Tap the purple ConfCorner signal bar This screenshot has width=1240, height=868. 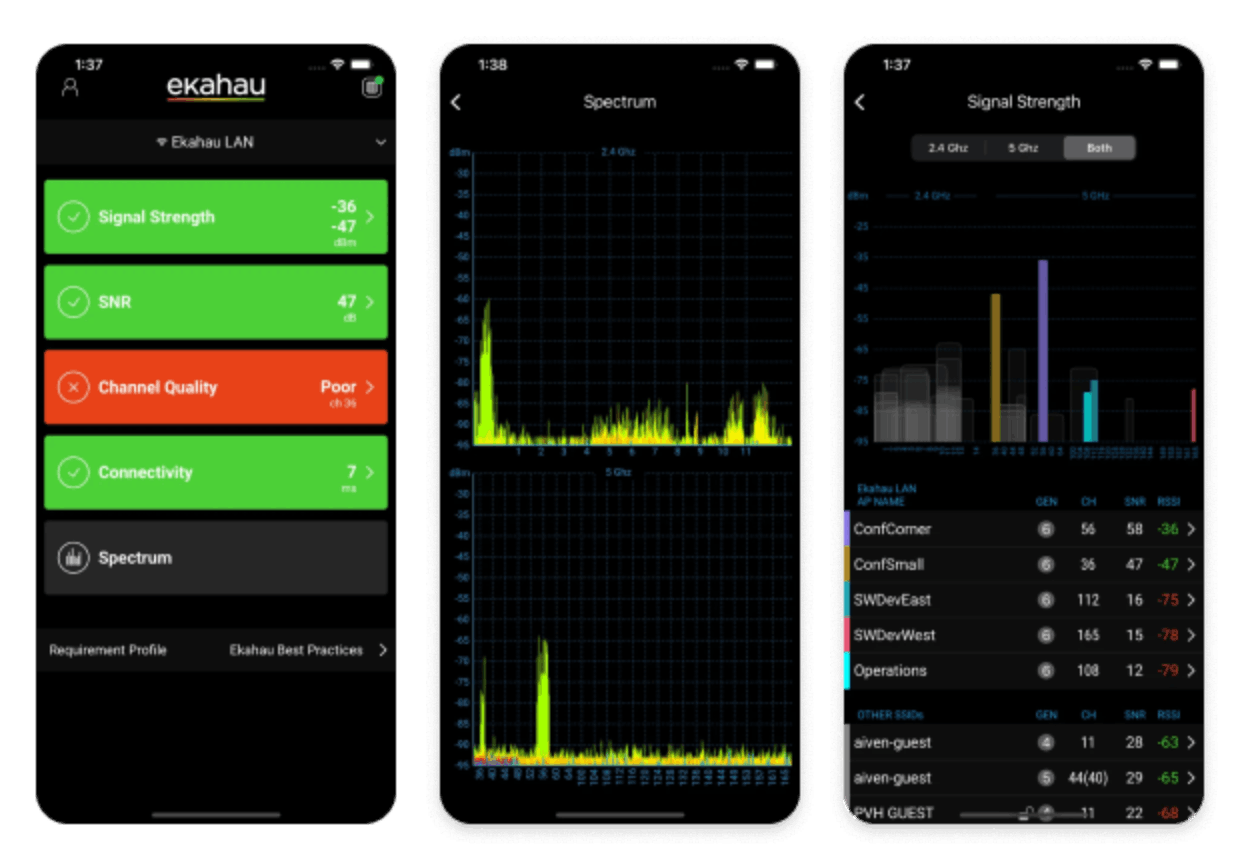(x=1043, y=351)
